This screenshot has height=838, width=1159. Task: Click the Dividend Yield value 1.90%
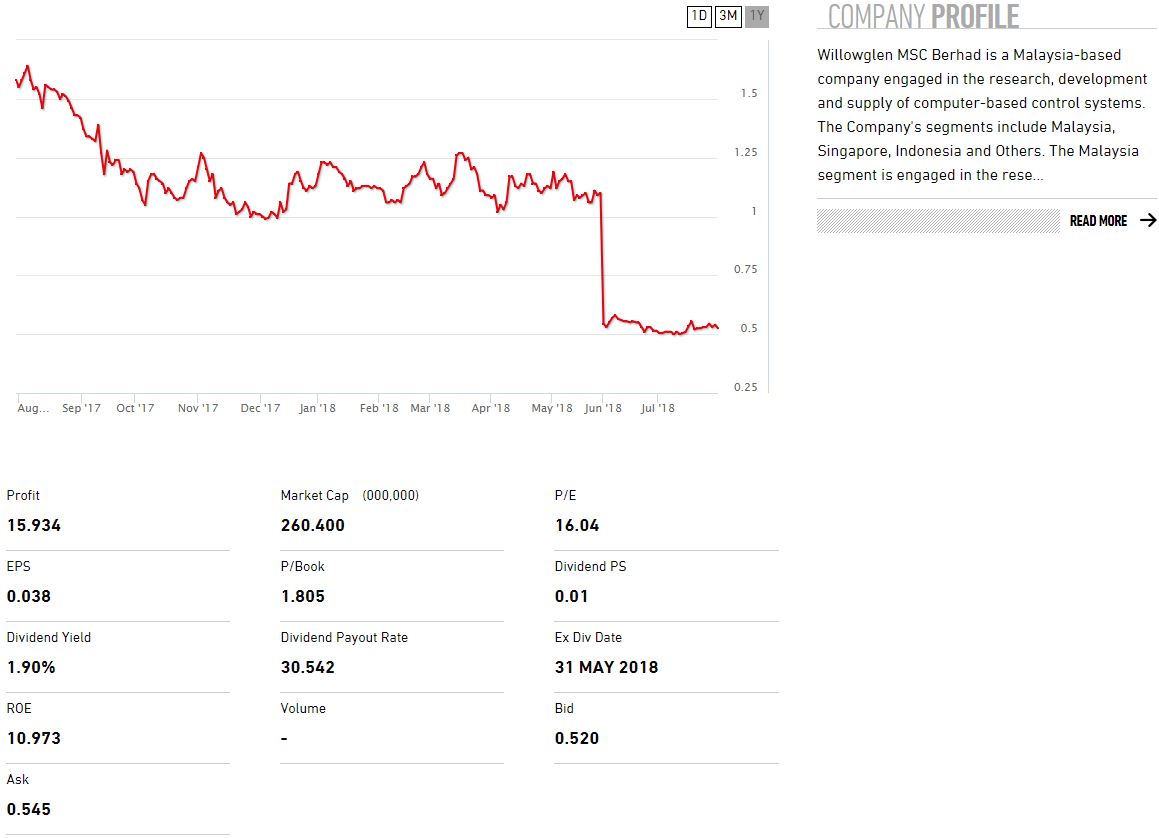[31, 667]
